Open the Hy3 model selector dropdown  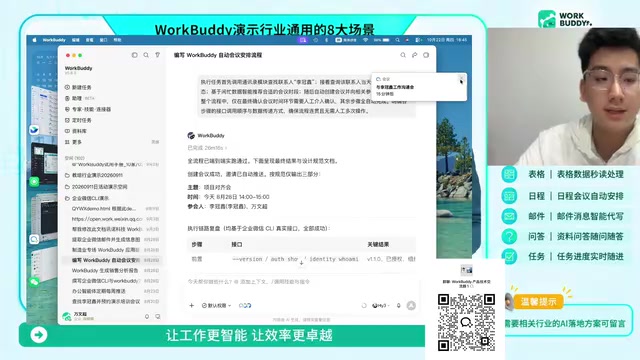tap(381, 305)
